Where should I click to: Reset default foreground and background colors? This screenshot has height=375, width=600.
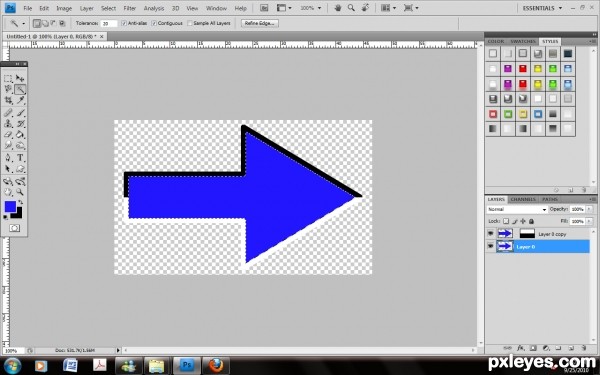(x=6, y=217)
